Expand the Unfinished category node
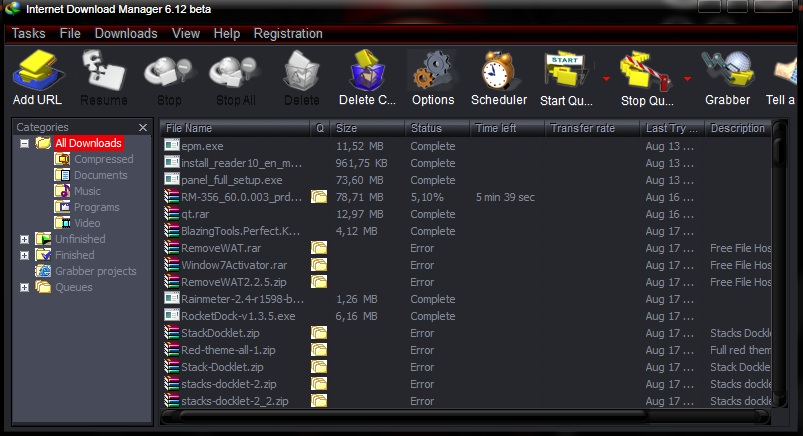The width and height of the screenshot is (803, 436). click(x=24, y=239)
